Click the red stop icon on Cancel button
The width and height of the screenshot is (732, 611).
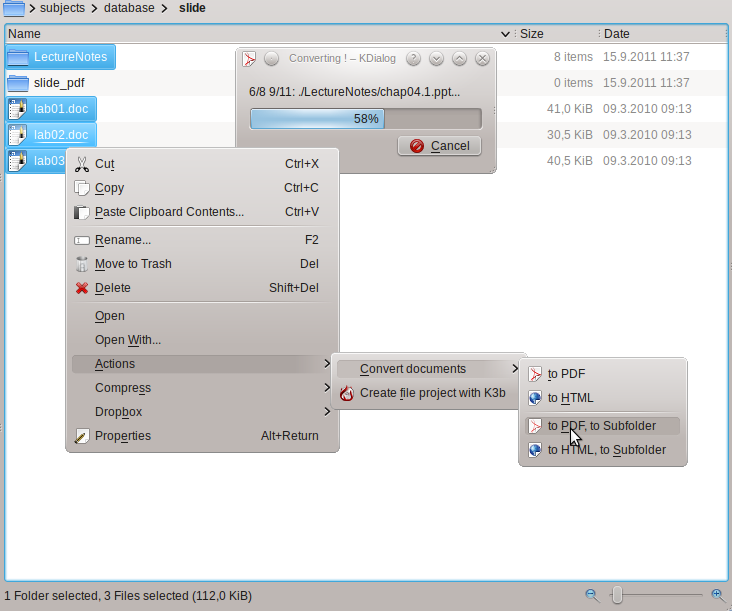pyautogui.click(x=417, y=146)
